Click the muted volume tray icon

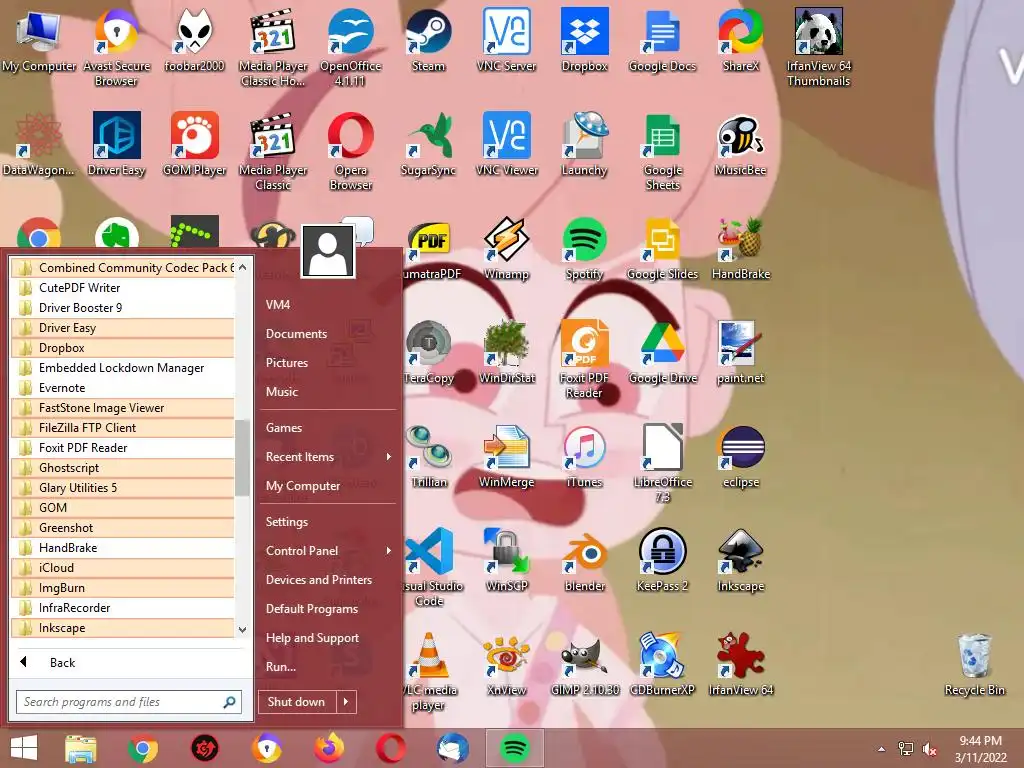[x=930, y=749]
